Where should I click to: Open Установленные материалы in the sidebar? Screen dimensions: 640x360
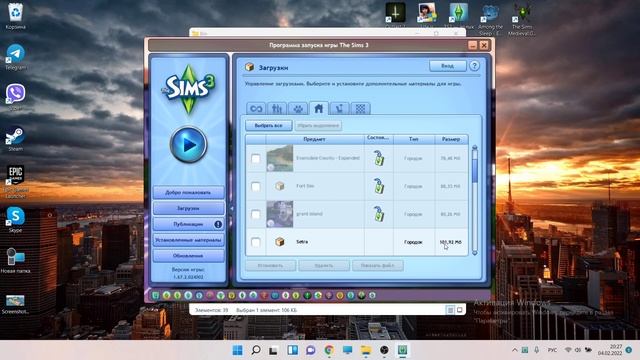189,240
